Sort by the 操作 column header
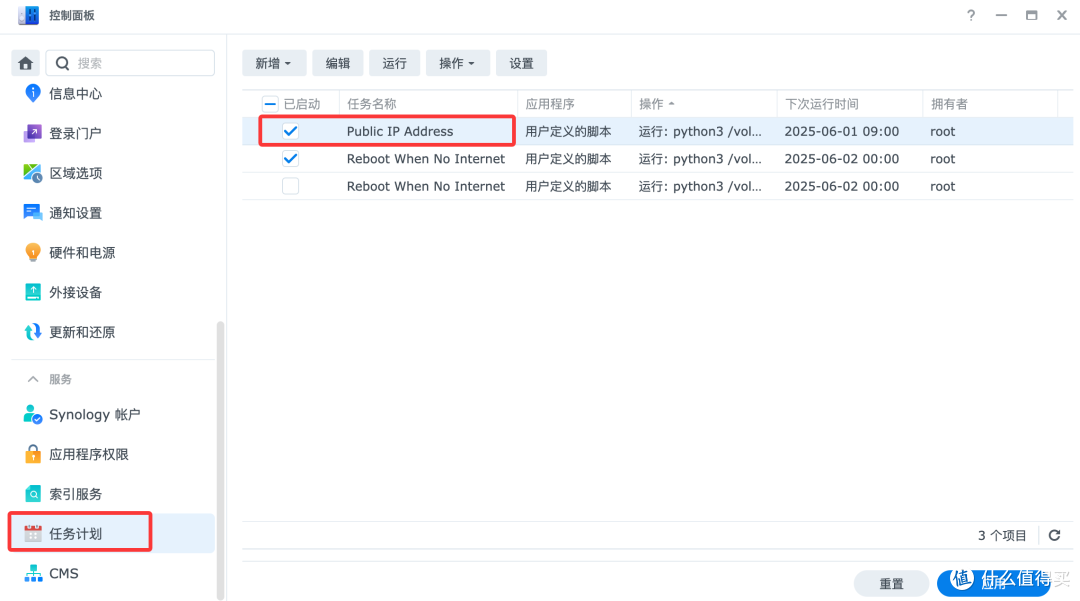The image size is (1080, 601). (x=704, y=104)
